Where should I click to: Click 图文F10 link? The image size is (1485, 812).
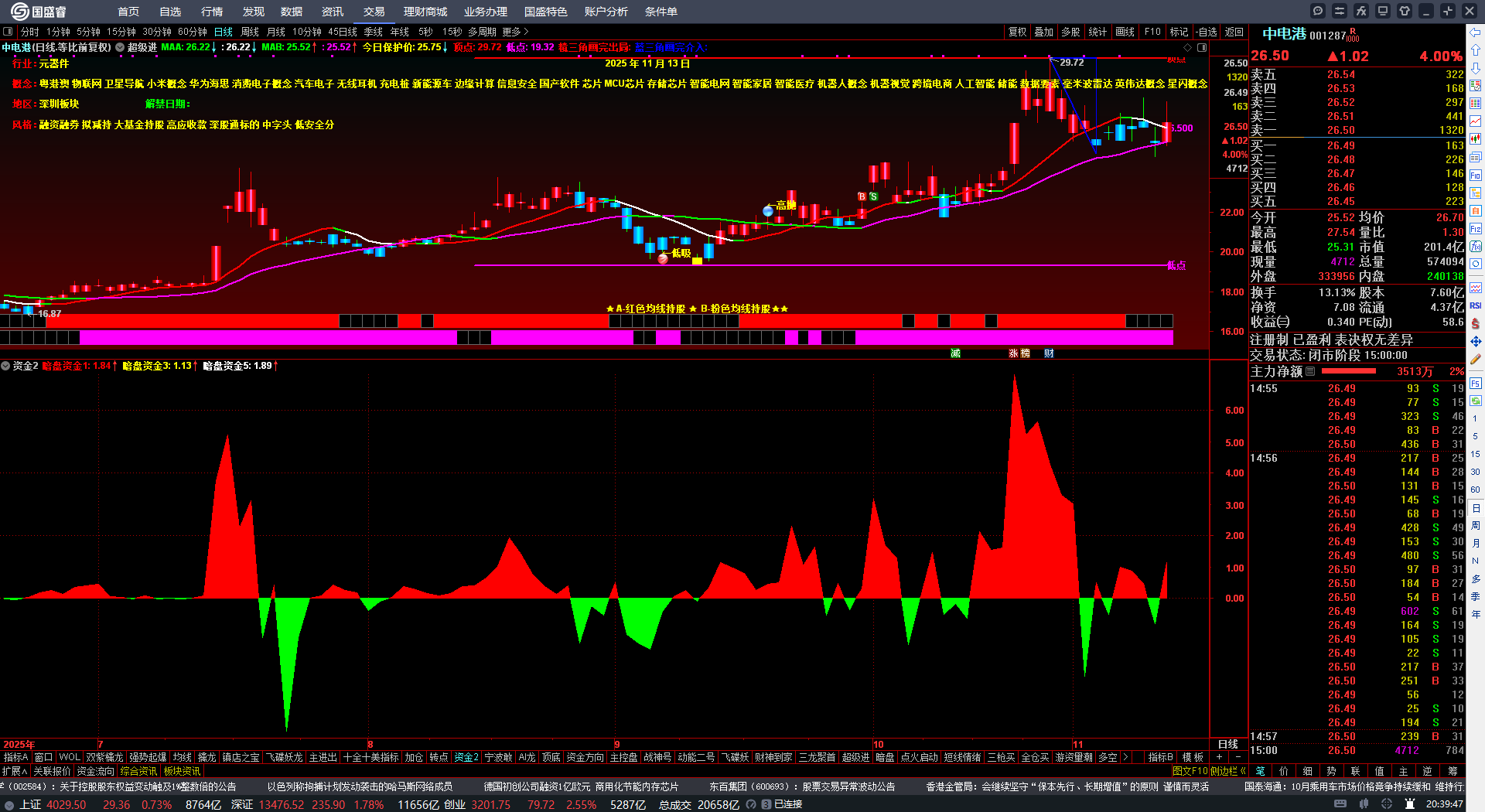point(1190,771)
